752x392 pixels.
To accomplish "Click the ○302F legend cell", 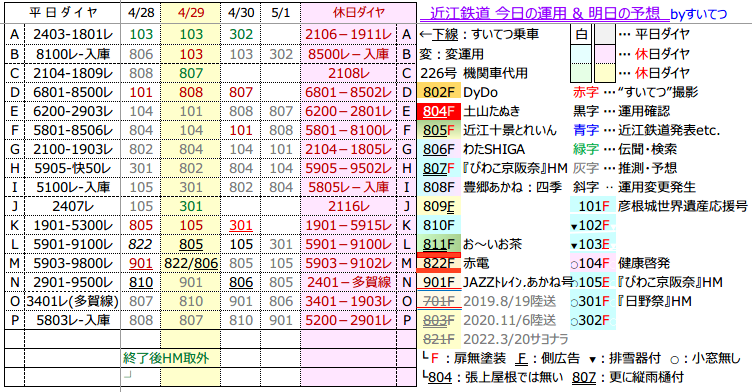I will [594, 320].
